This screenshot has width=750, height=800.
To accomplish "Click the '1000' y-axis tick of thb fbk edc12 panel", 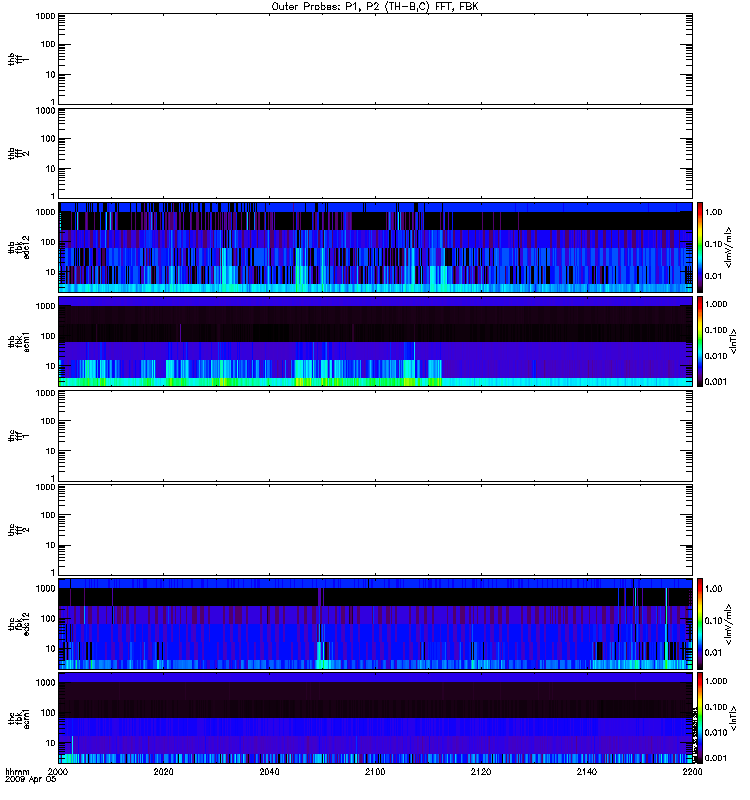I will point(45,212).
